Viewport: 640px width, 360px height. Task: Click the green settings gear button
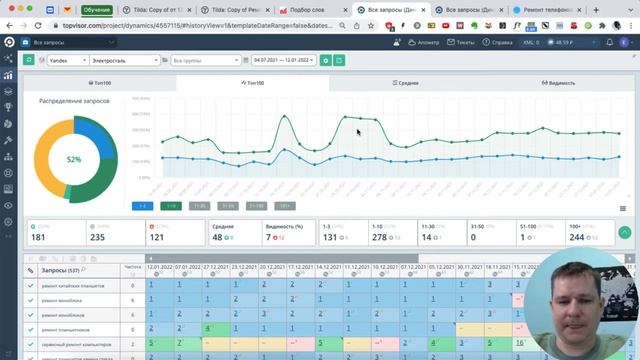(x=325, y=60)
